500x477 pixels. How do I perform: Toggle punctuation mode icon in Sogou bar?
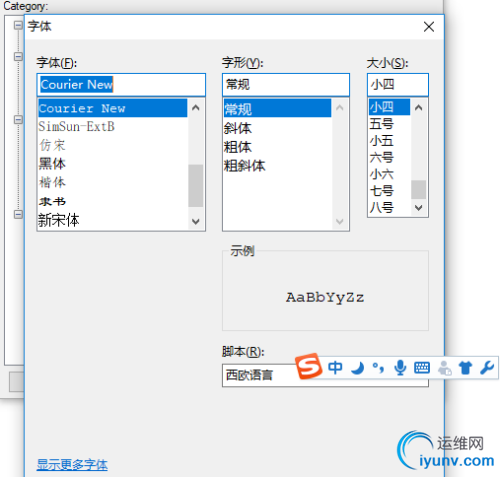pyautogui.click(x=378, y=368)
